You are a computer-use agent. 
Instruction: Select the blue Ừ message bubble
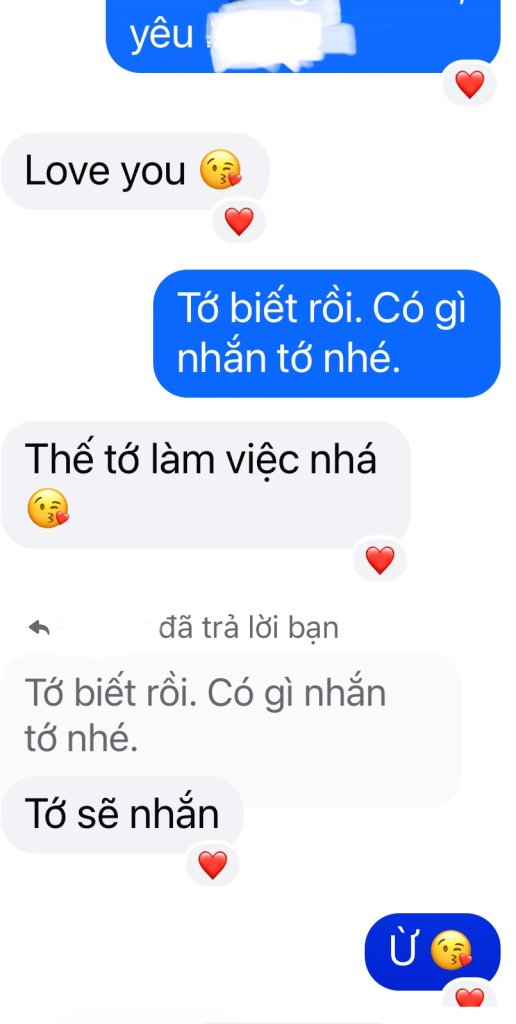click(432, 952)
